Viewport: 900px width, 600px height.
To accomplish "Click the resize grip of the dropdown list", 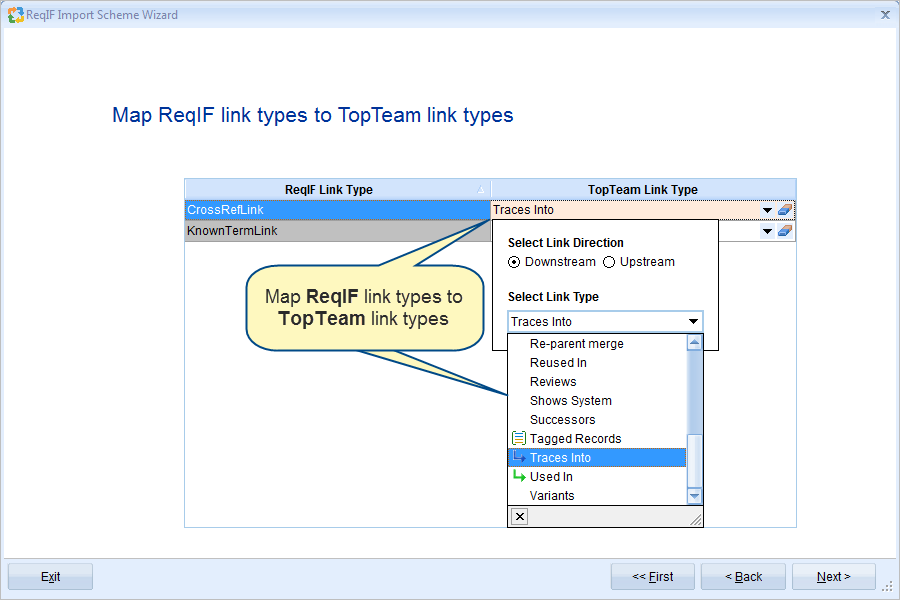I will tap(696, 520).
